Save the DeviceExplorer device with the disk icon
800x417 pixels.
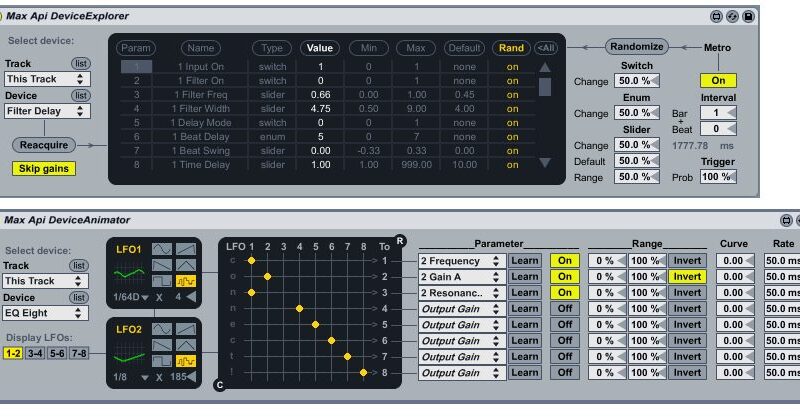(778, 17)
